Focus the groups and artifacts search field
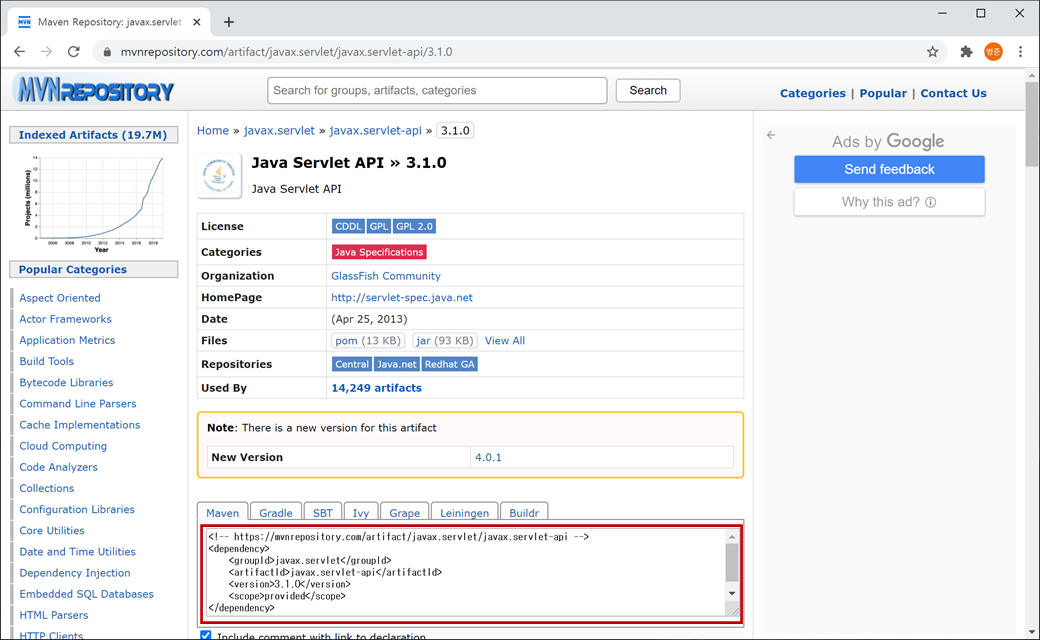 click(x=437, y=90)
